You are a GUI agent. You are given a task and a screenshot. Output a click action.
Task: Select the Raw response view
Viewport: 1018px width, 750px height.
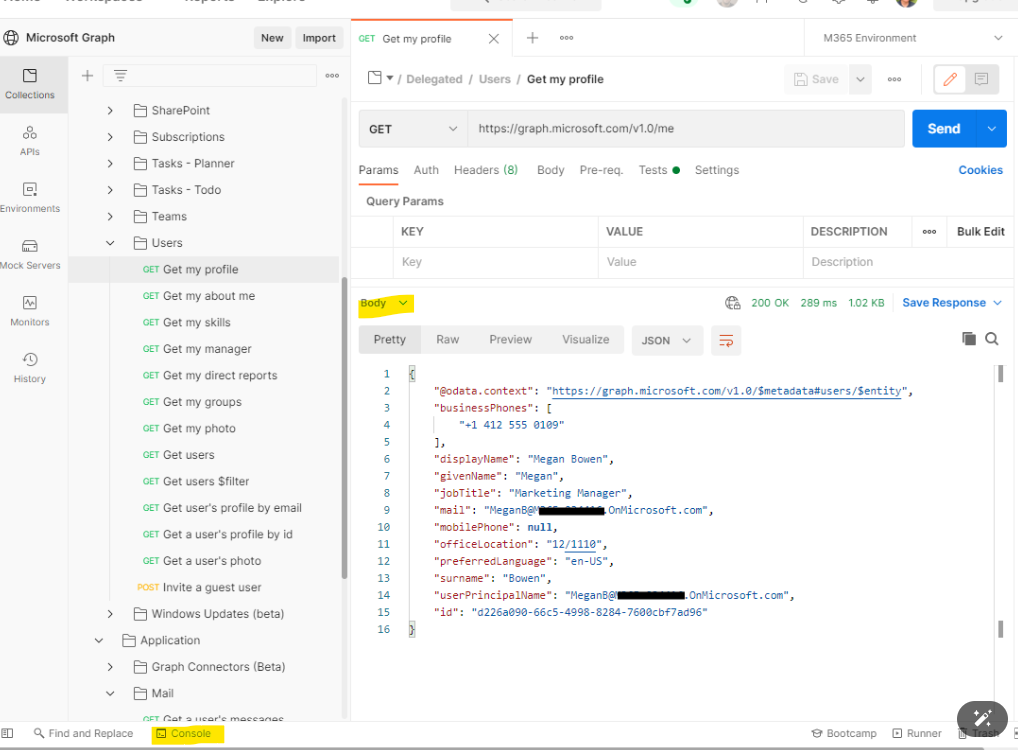coord(447,340)
